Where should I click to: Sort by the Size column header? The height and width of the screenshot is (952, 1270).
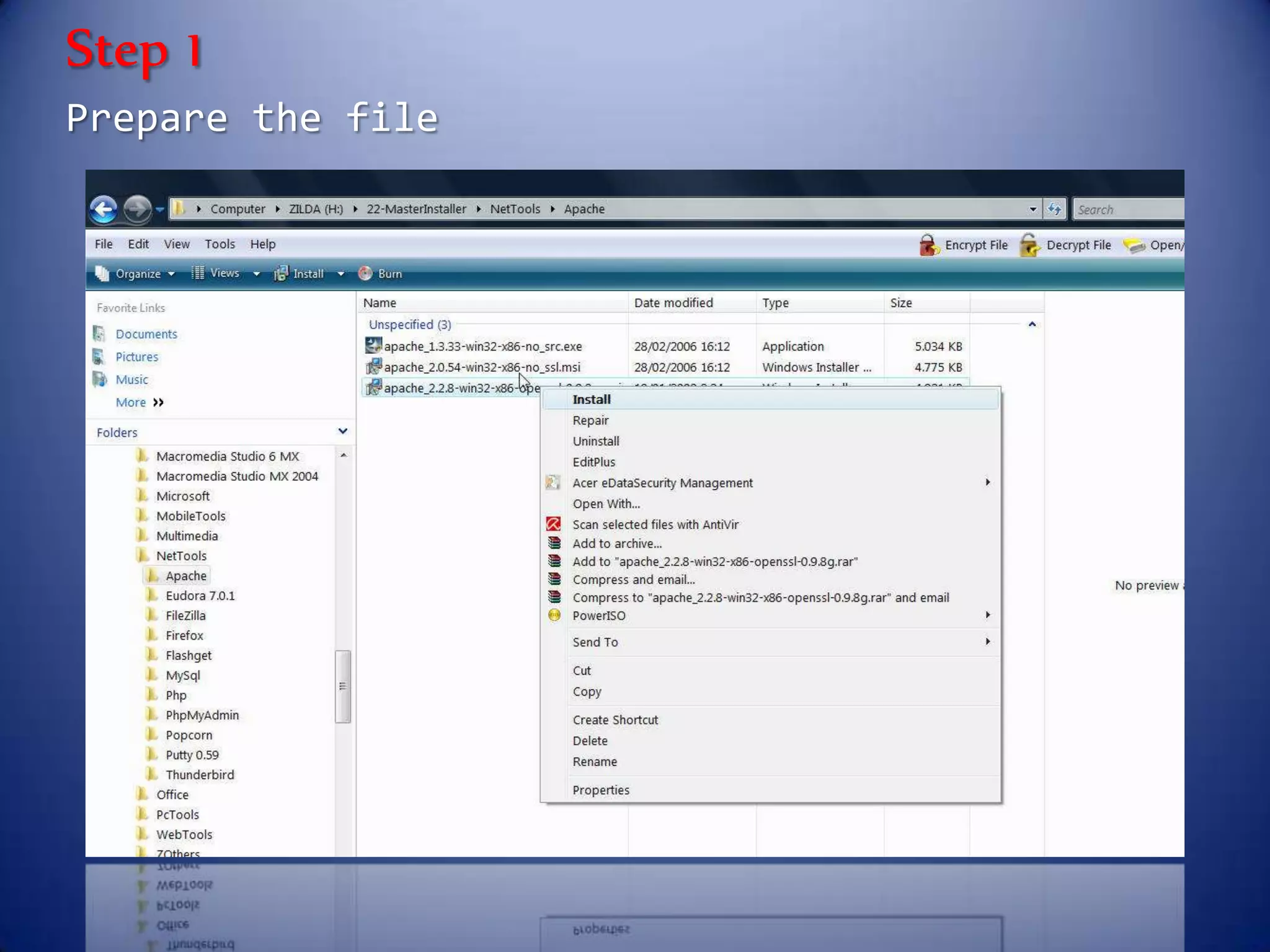926,303
